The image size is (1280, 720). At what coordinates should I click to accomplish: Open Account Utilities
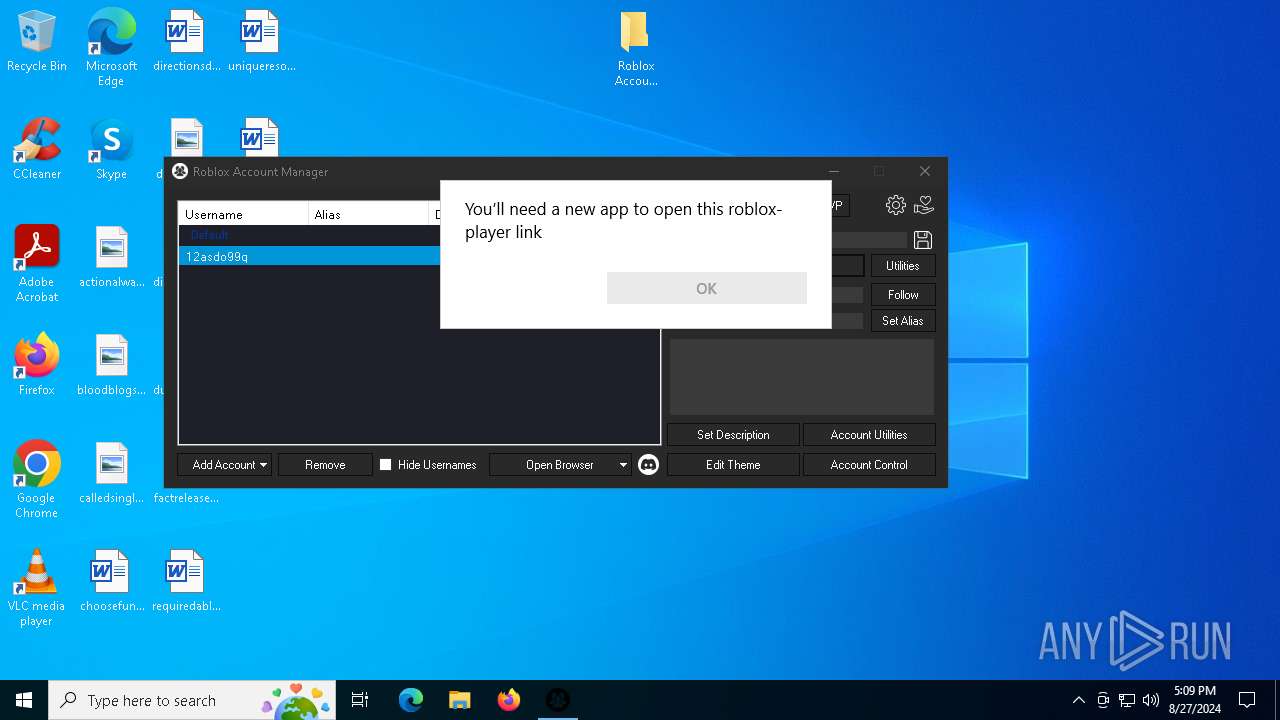pyautogui.click(x=869, y=435)
